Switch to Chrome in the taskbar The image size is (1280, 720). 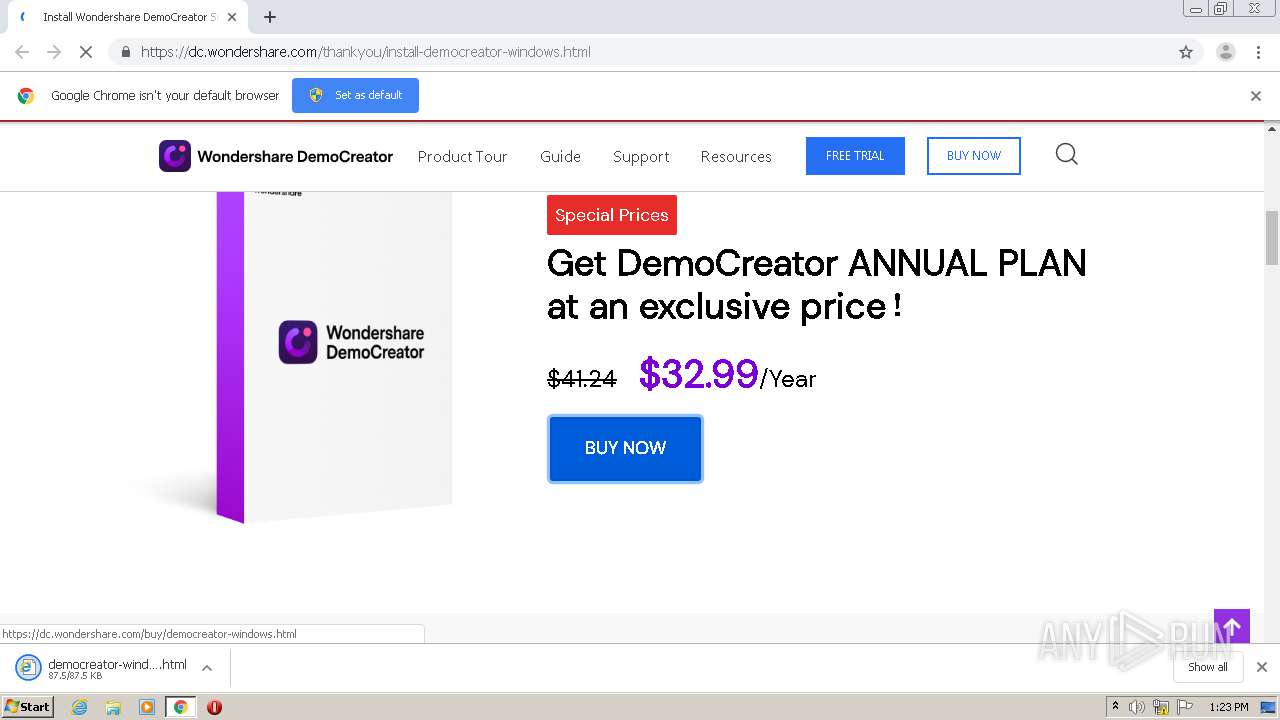click(x=180, y=707)
